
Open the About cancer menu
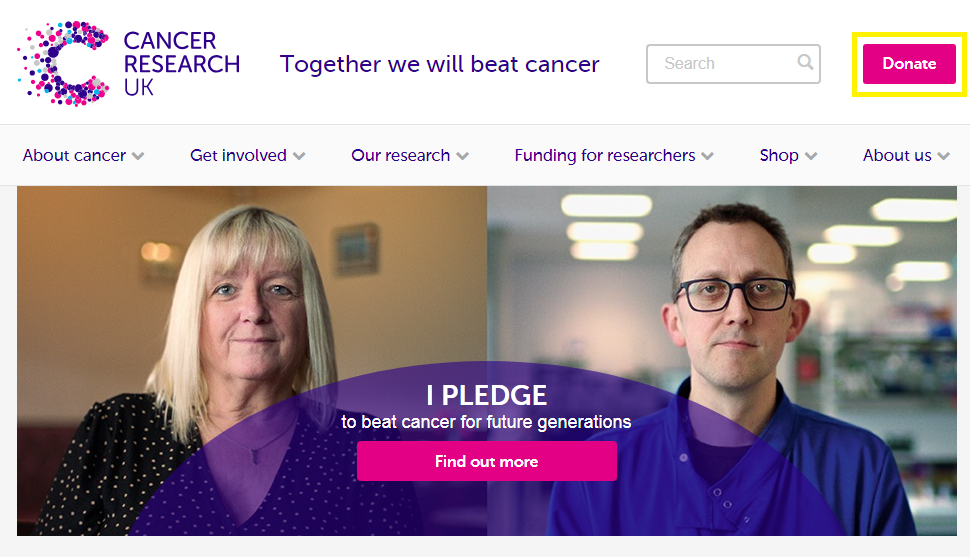point(74,155)
